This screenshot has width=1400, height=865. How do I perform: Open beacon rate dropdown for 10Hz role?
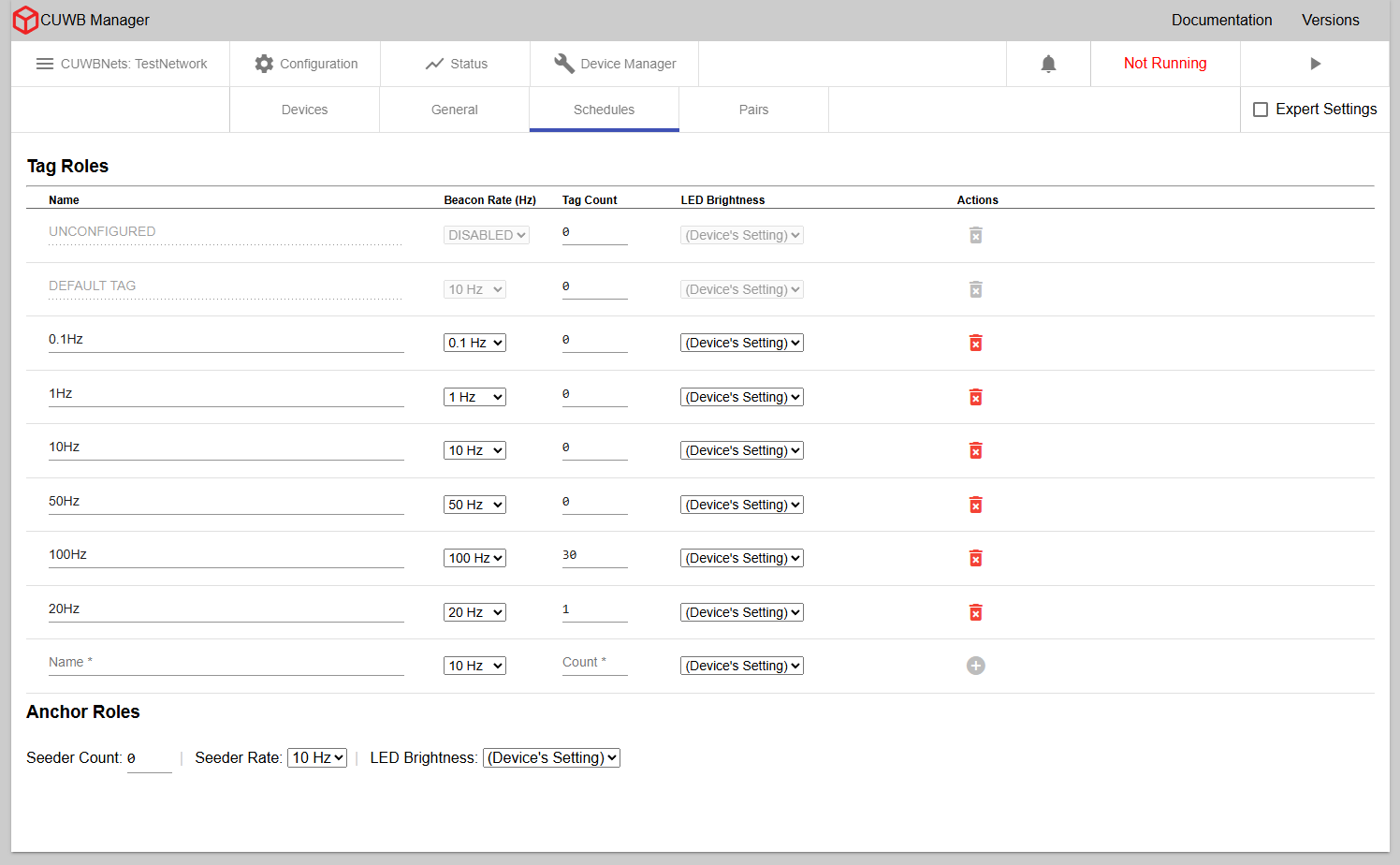coord(474,450)
